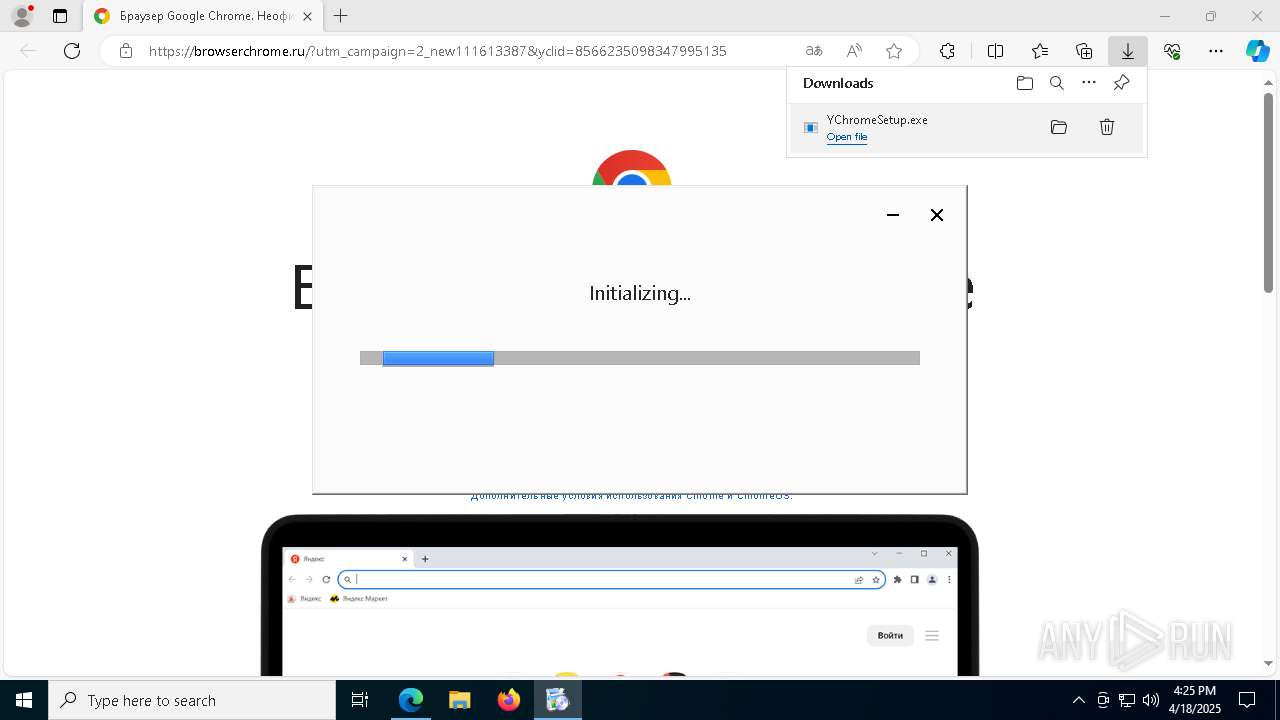Image resolution: width=1280 pixels, height=720 pixels.
Task: Minimize the Initializing installer dialog
Action: 893,215
